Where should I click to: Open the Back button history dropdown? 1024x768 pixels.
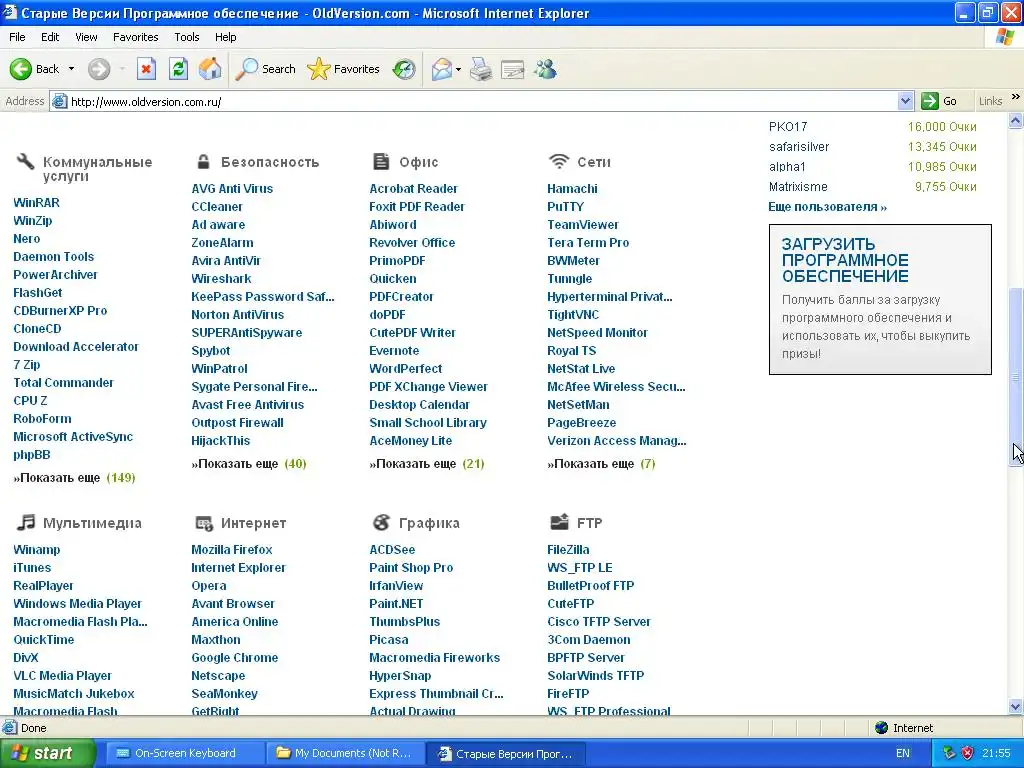coord(71,69)
